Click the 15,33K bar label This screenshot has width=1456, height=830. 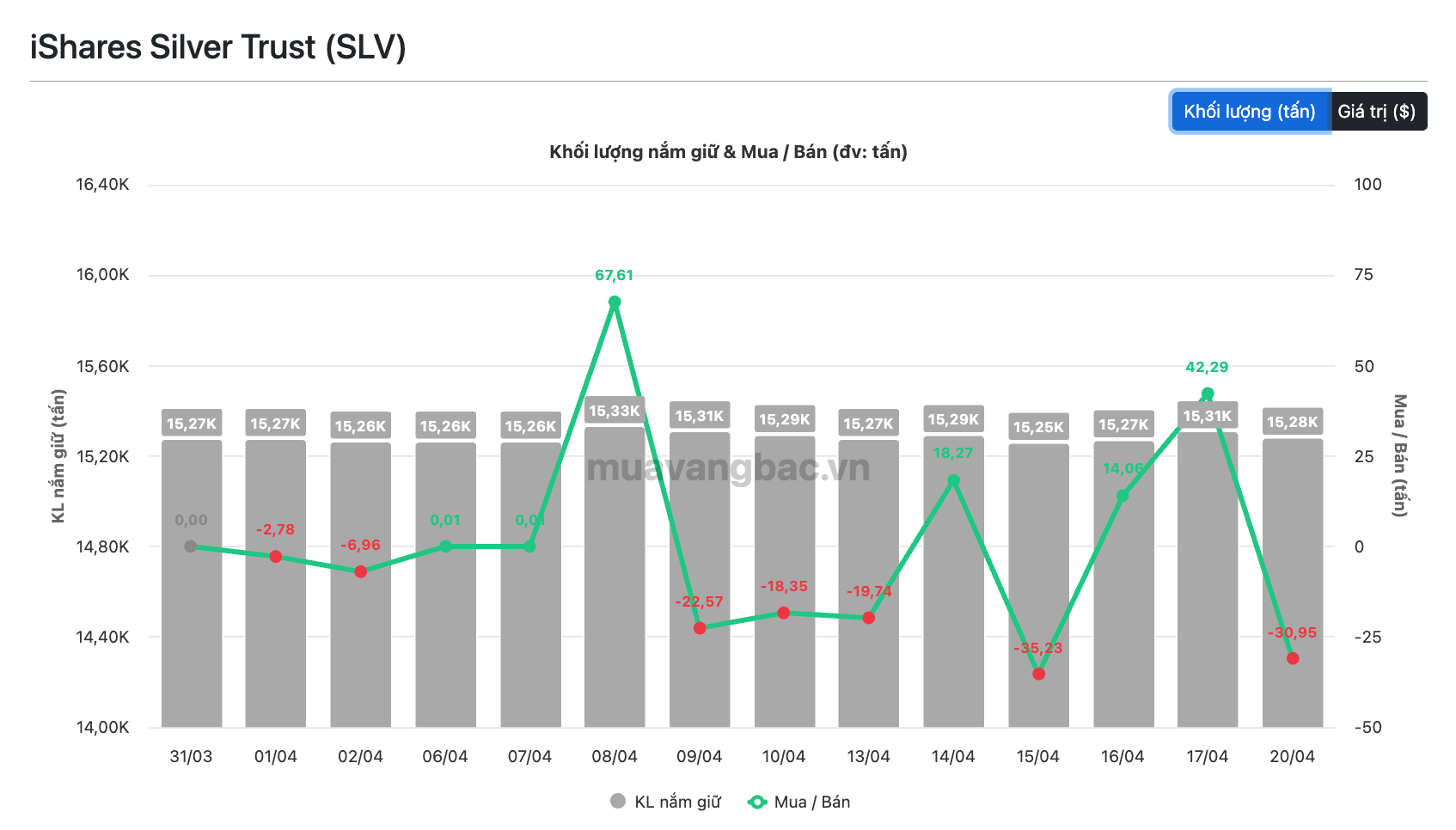tap(615, 411)
